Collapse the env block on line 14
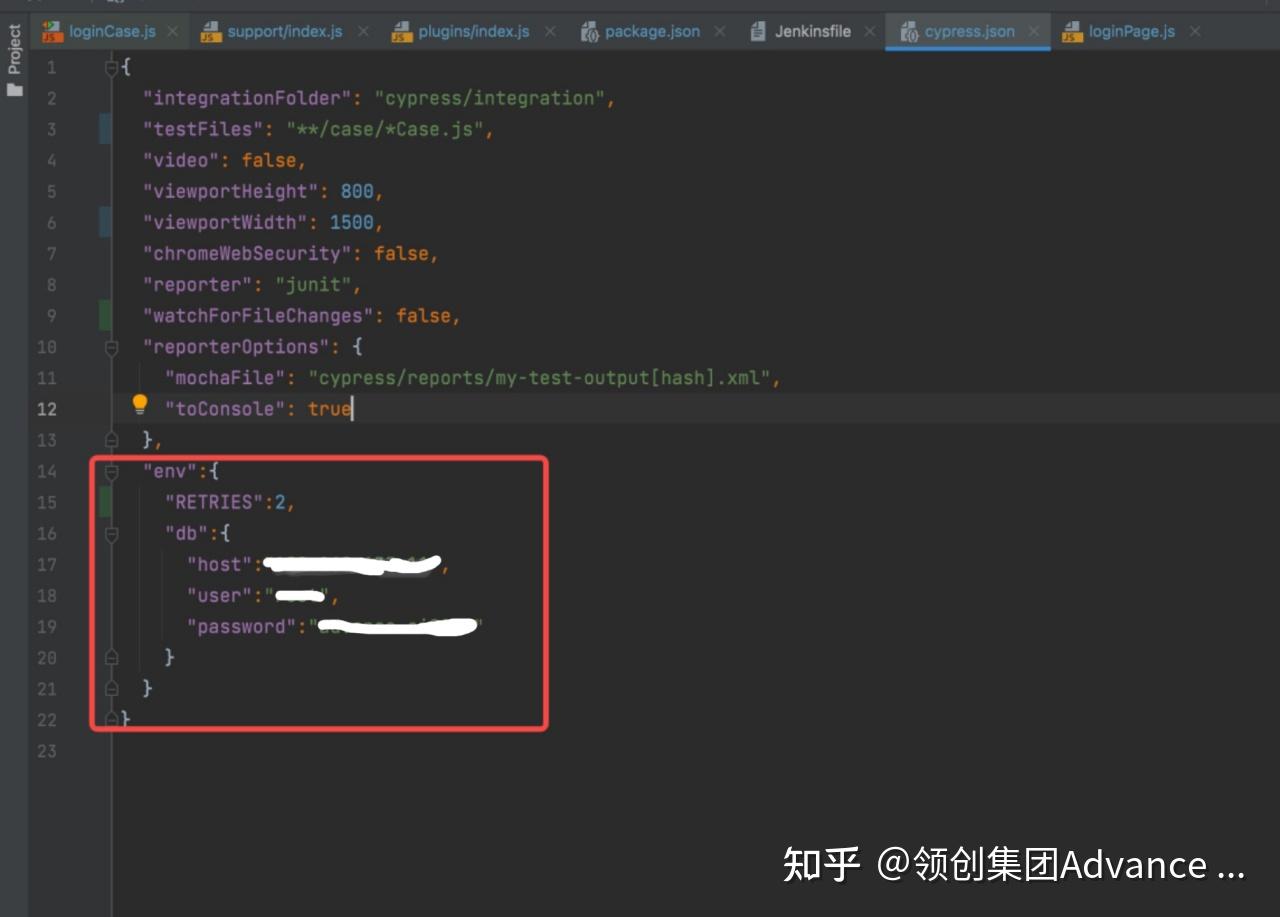 112,471
